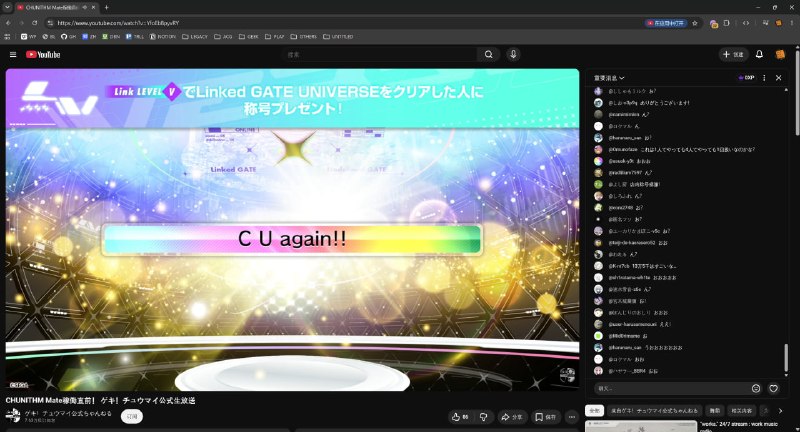800x432 pixels.
Task: Open YouTube account avatar menu
Action: pyautogui.click(x=780, y=54)
